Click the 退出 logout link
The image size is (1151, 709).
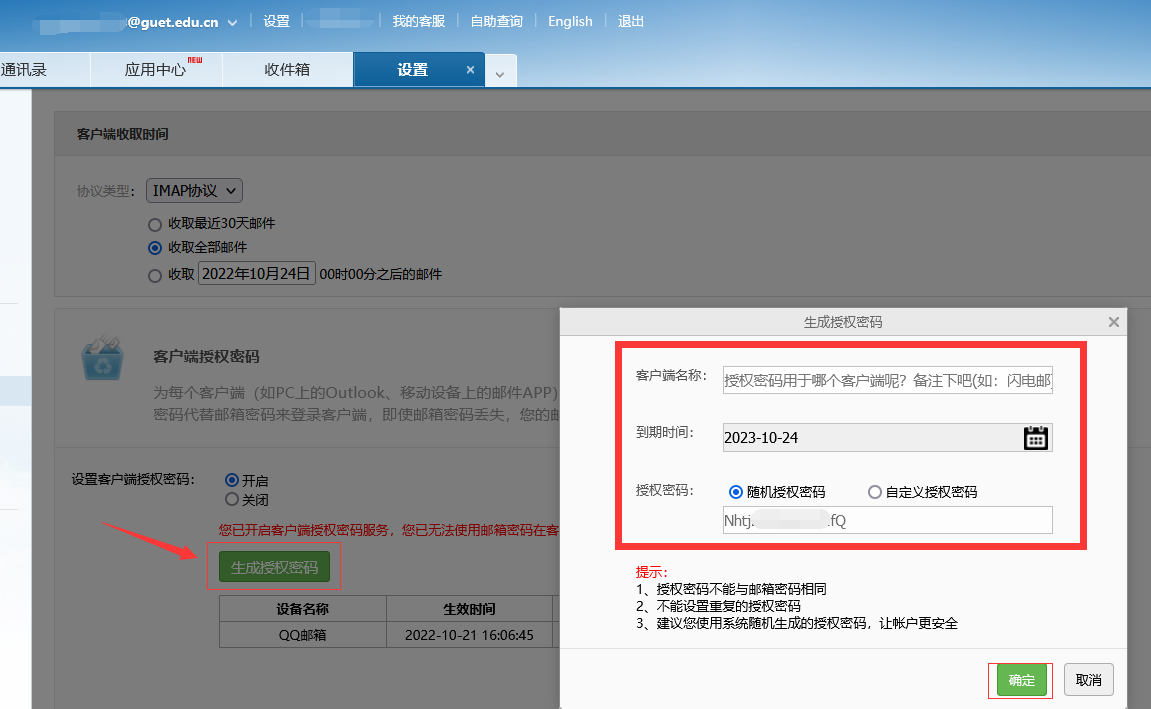point(631,21)
